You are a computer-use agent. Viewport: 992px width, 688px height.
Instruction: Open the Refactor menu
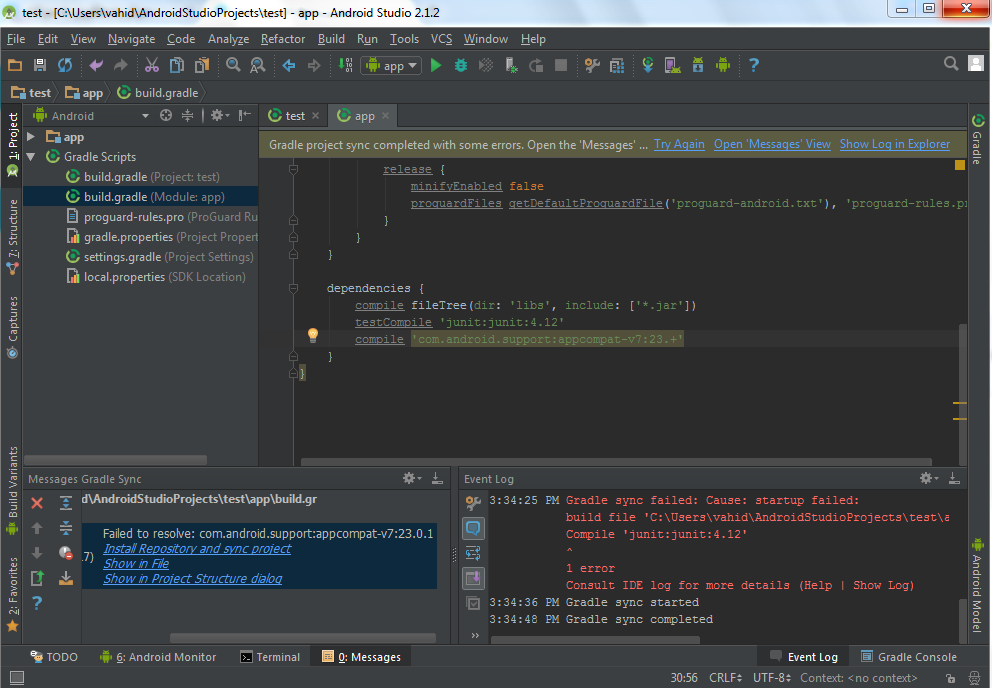click(x=283, y=39)
